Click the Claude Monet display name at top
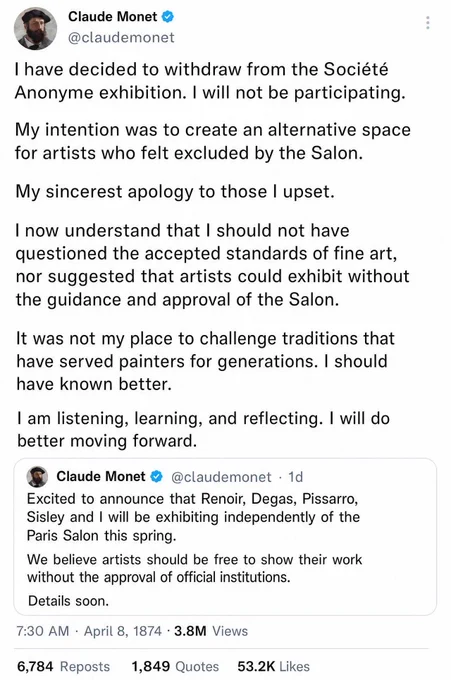The width and height of the screenshot is (451, 680). tap(112, 16)
